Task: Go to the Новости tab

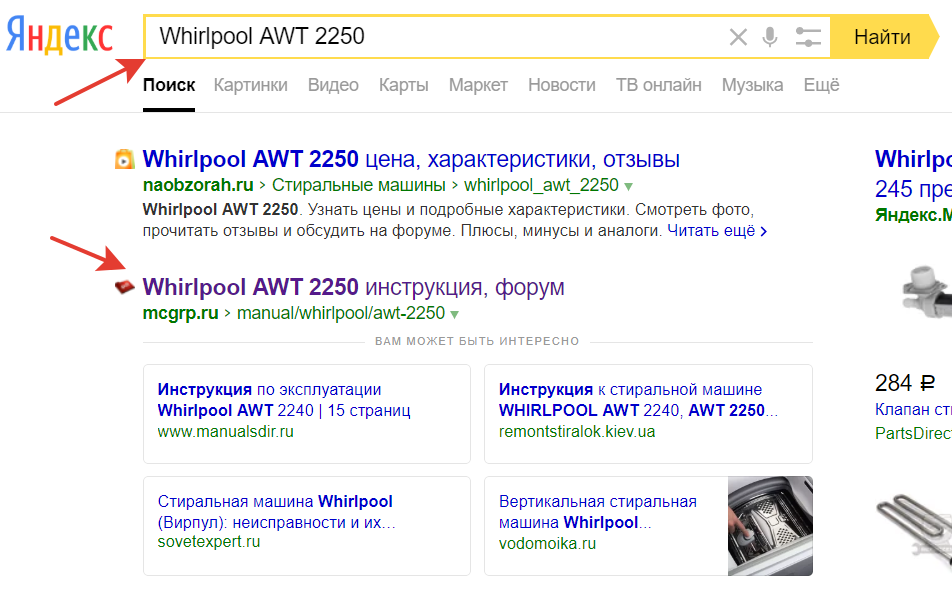Action: click(x=562, y=85)
